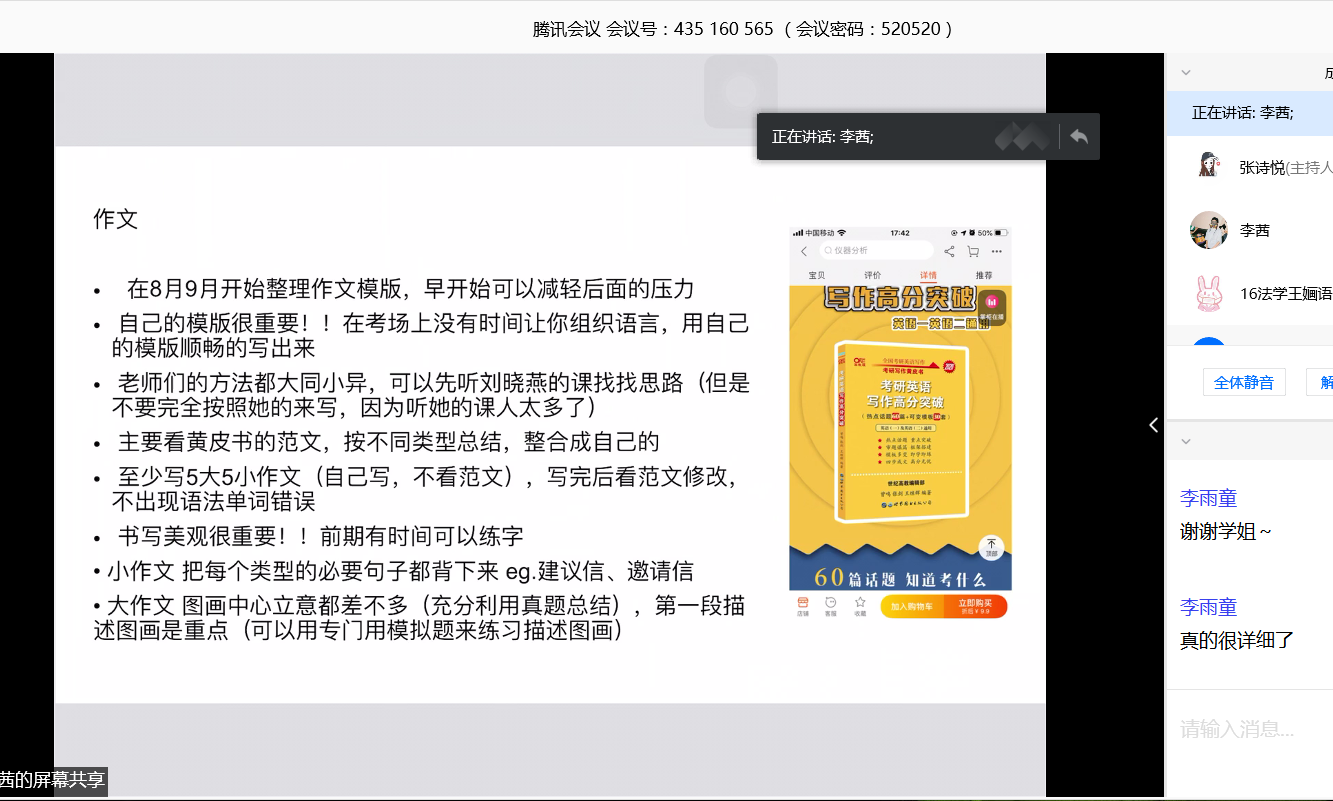Click the shopping cart icon in phone screenshot

(972, 251)
